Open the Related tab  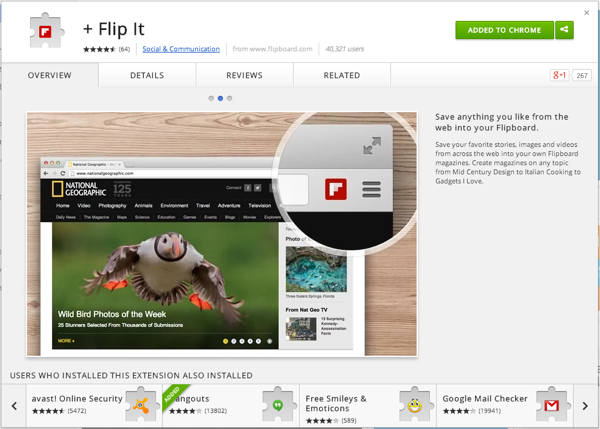[342, 75]
